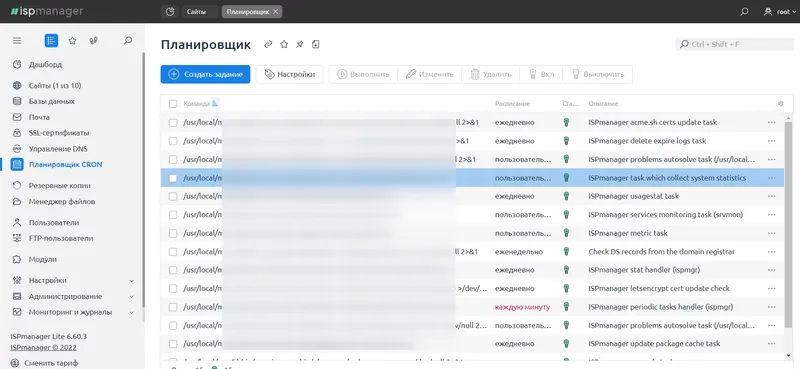
Task: Open the dashboard icon tab in top bar
Action: pyautogui.click(x=170, y=11)
